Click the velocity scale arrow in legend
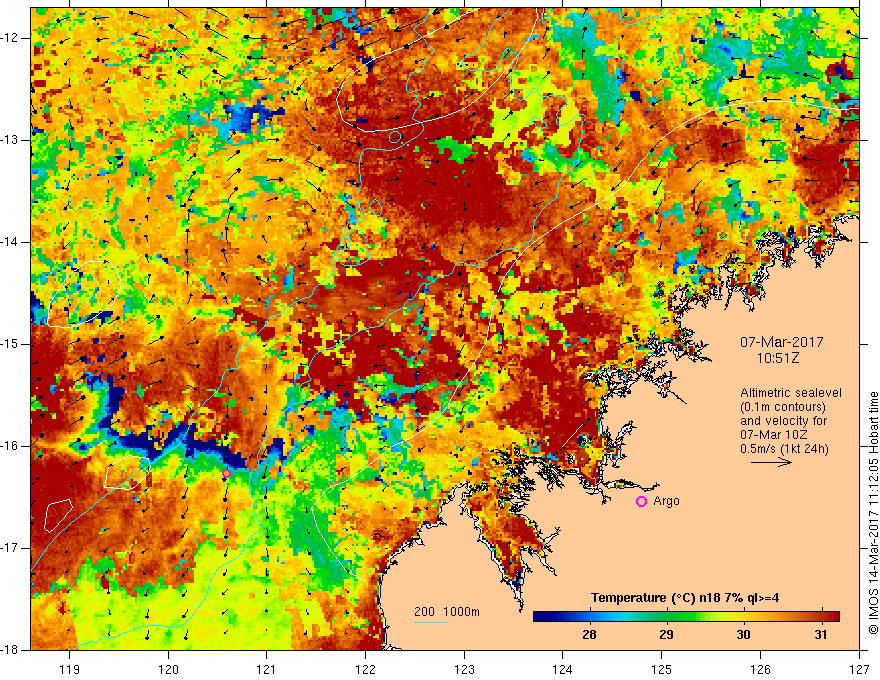Viewport: 880px width, 680px height. (x=771, y=462)
